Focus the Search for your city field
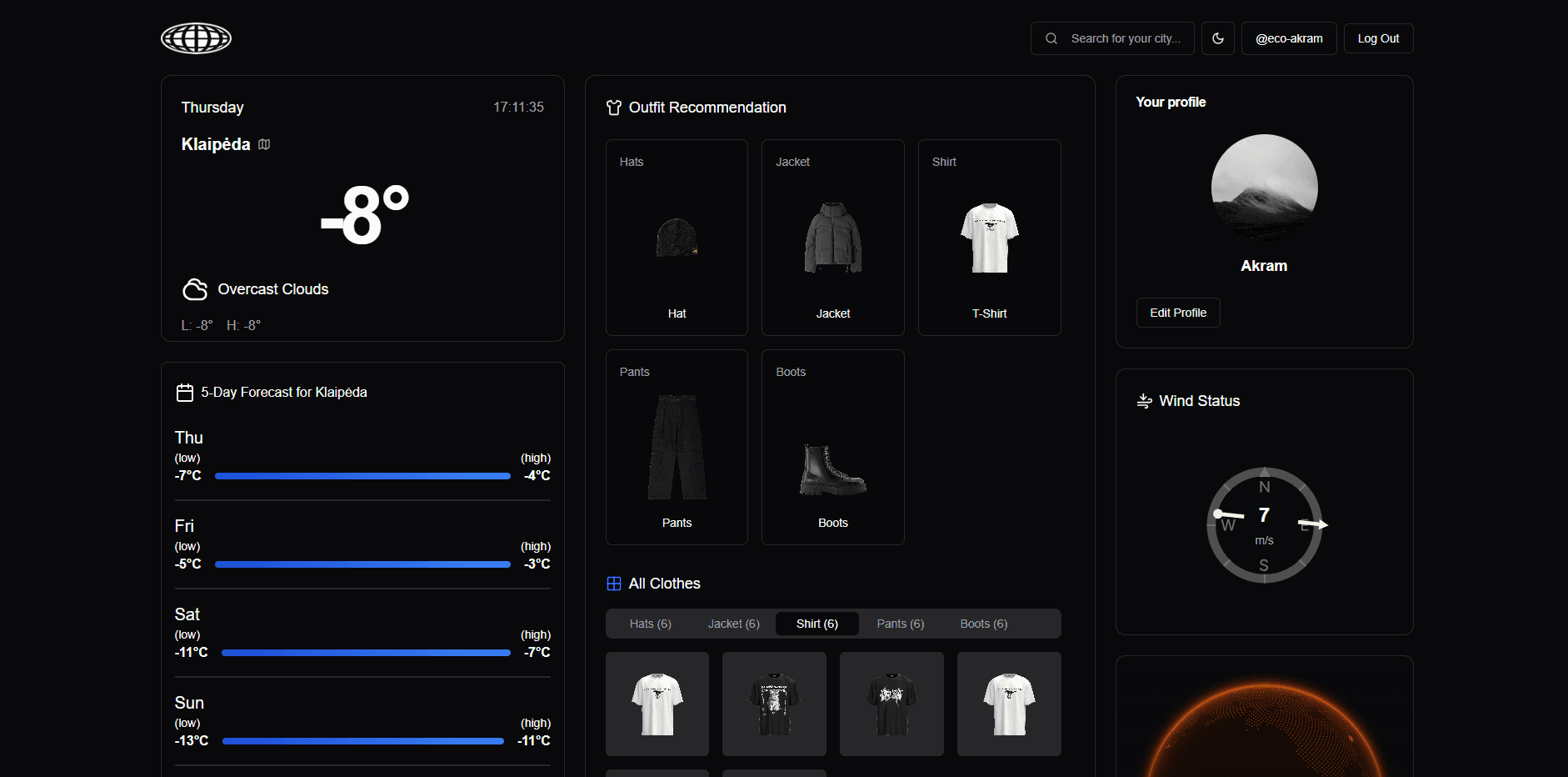The image size is (1568, 777). tap(1112, 38)
